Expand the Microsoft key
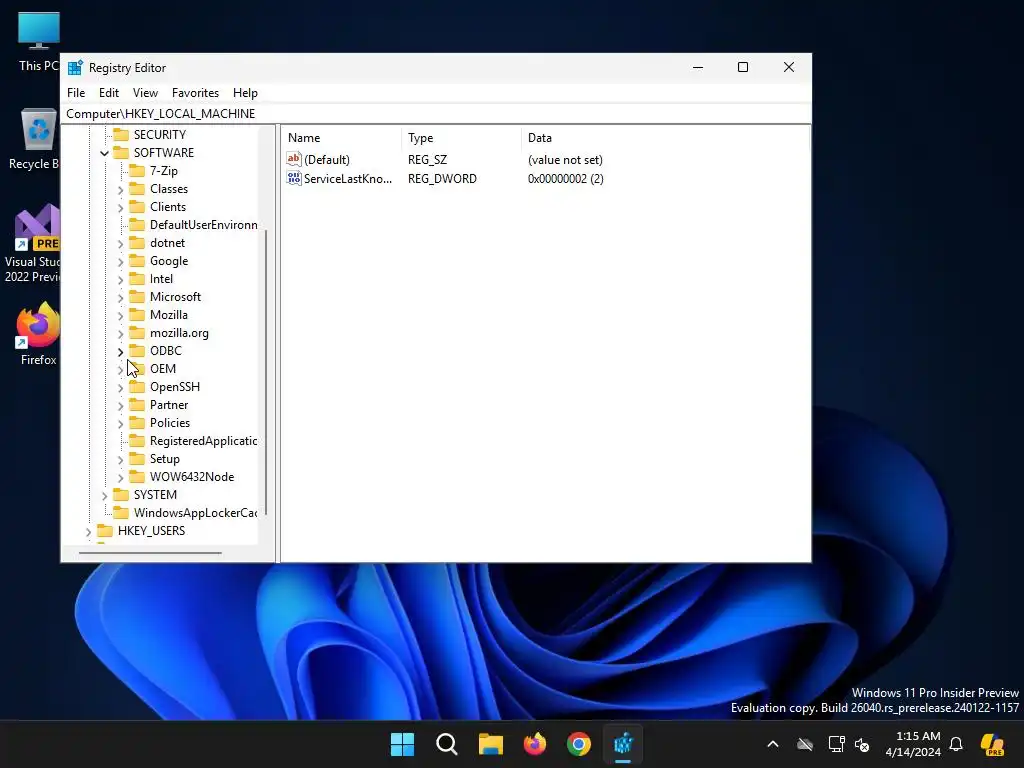 coord(120,297)
